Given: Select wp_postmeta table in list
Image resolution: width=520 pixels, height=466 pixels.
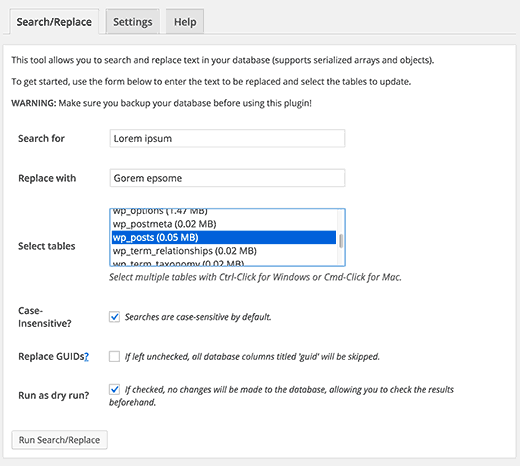Looking at the screenshot, I should 224,224.
